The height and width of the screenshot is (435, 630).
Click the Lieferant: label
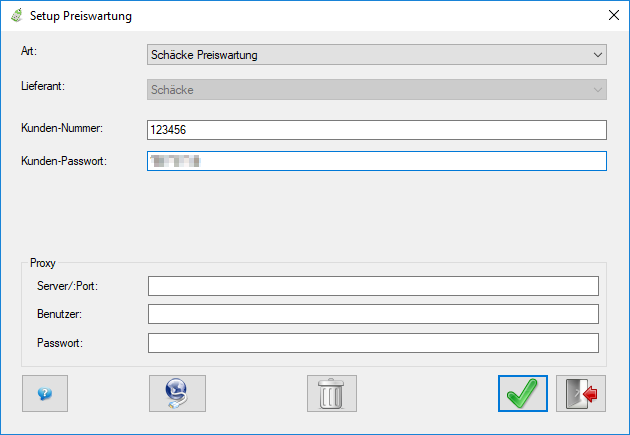pos(43,86)
